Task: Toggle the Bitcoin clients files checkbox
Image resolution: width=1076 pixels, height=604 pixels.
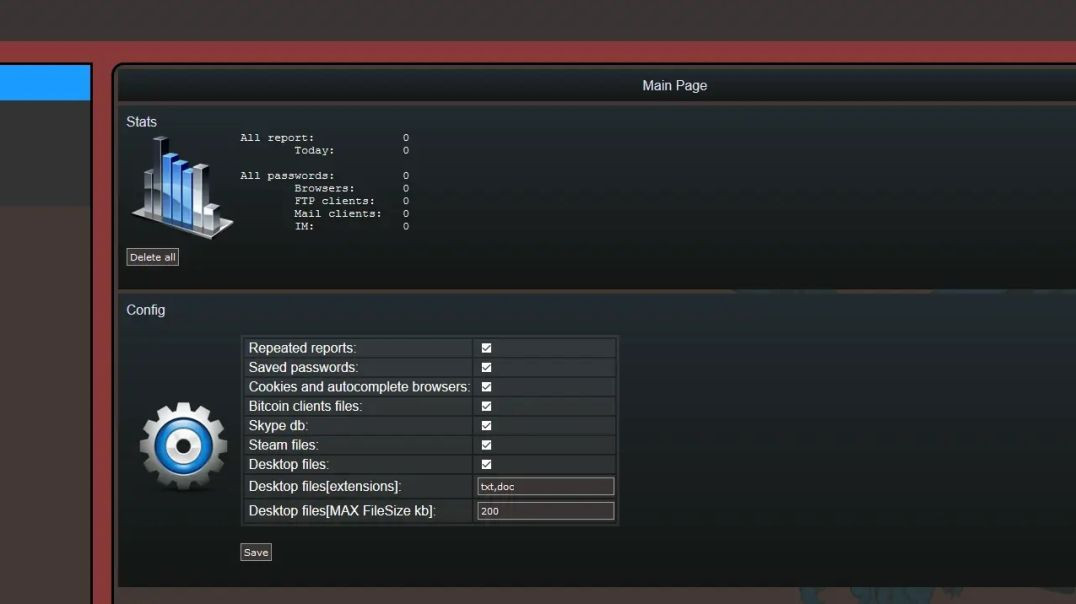Action: coord(486,406)
